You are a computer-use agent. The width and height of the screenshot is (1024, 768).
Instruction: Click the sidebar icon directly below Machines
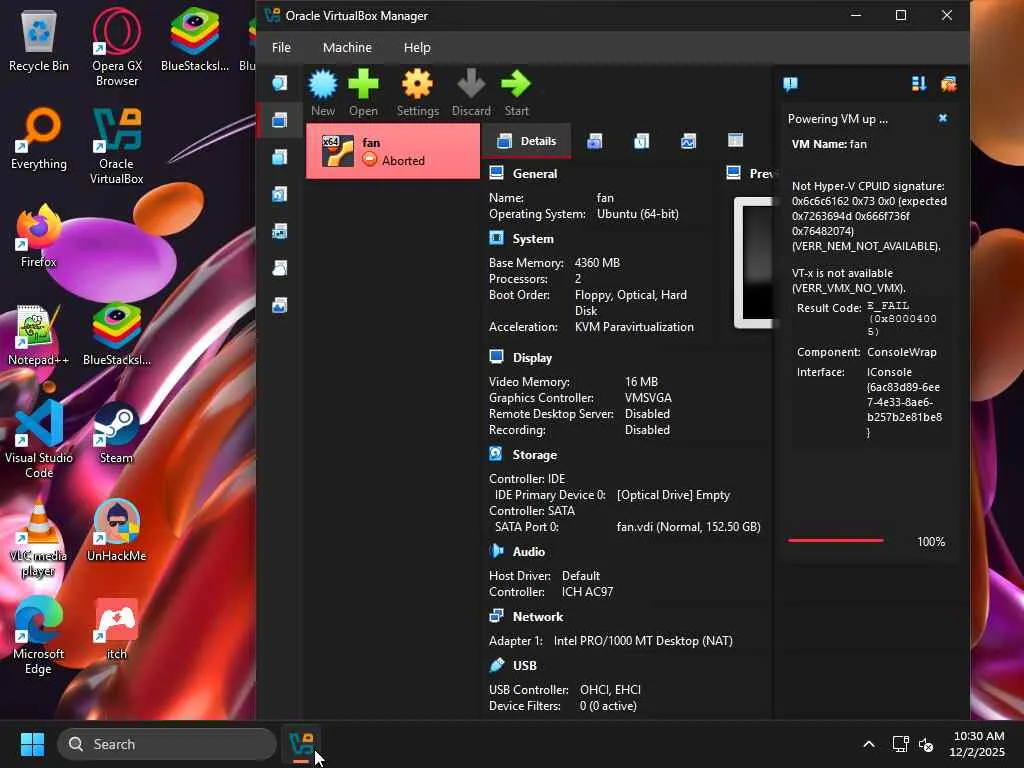(280, 157)
